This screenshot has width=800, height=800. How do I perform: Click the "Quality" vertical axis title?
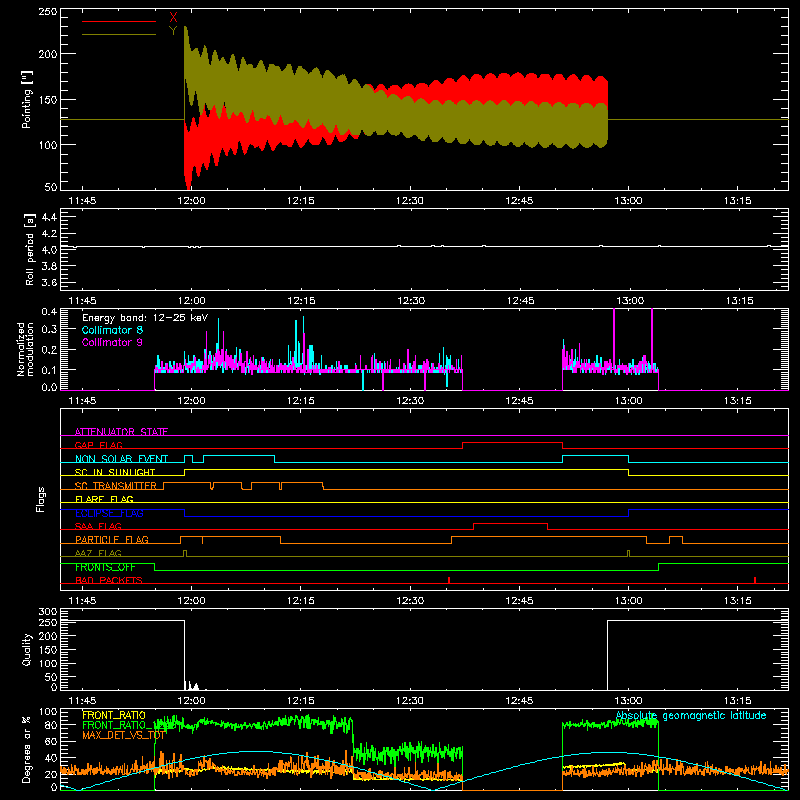tap(27, 649)
